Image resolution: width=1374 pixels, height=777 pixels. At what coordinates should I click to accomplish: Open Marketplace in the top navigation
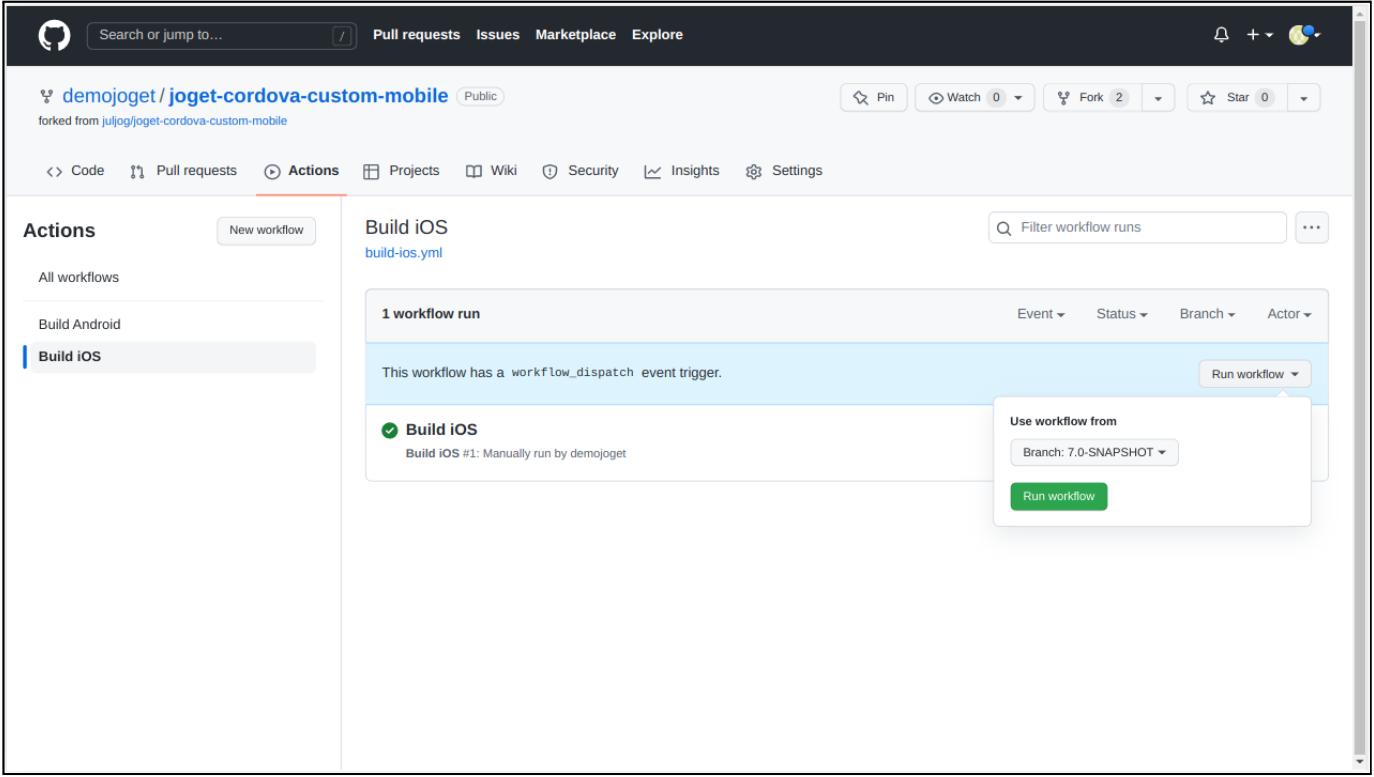(x=575, y=35)
